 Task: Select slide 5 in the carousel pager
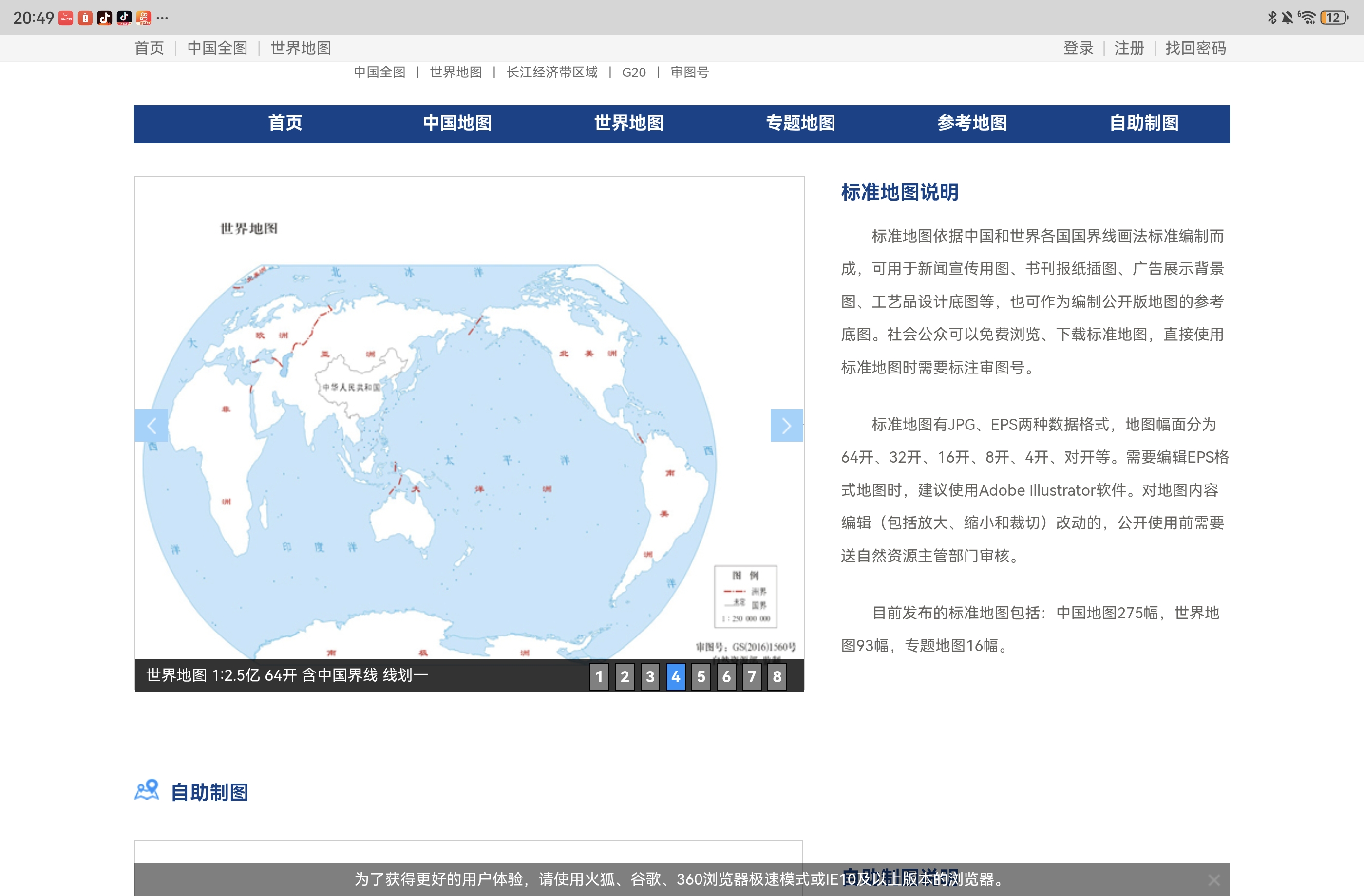701,676
